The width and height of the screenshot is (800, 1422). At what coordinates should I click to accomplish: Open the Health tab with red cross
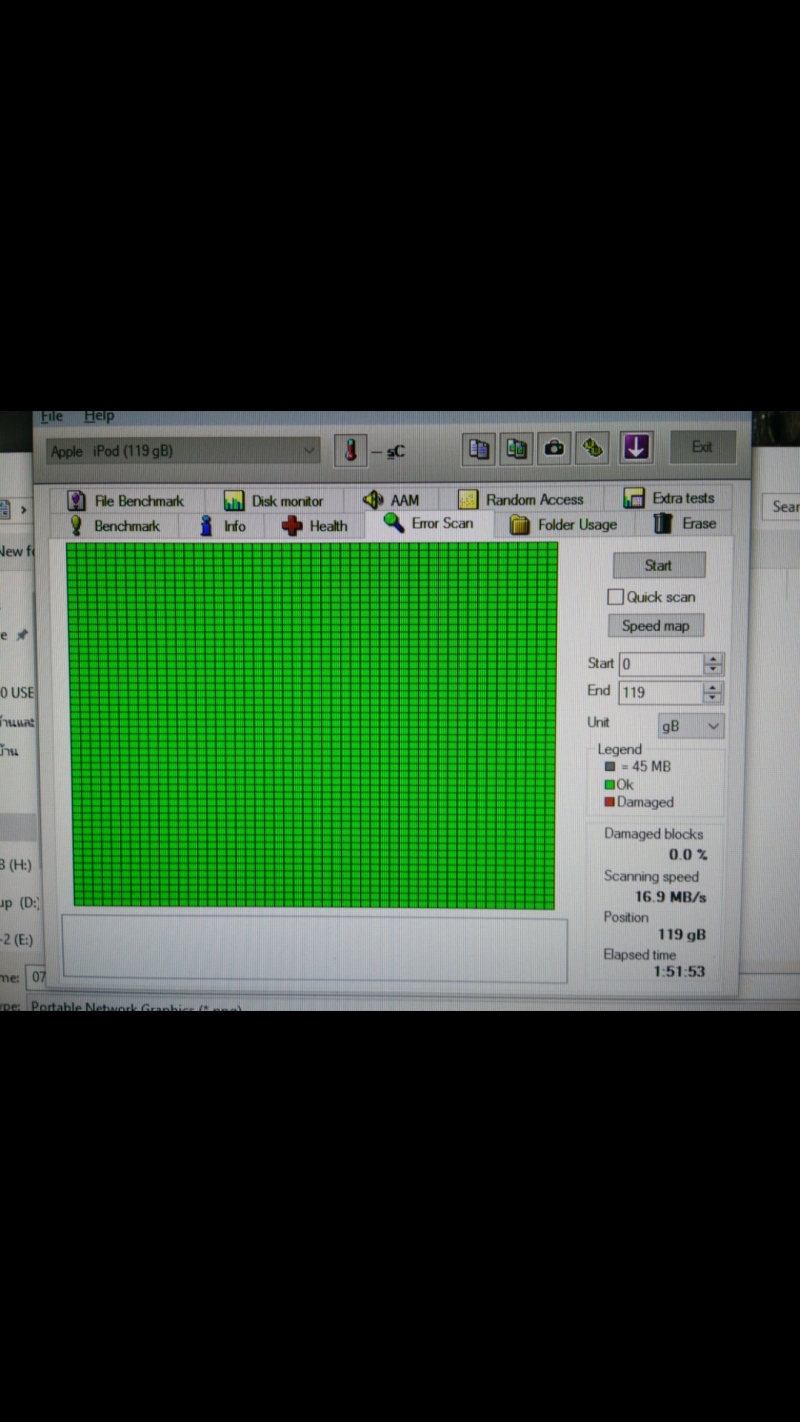tap(314, 525)
